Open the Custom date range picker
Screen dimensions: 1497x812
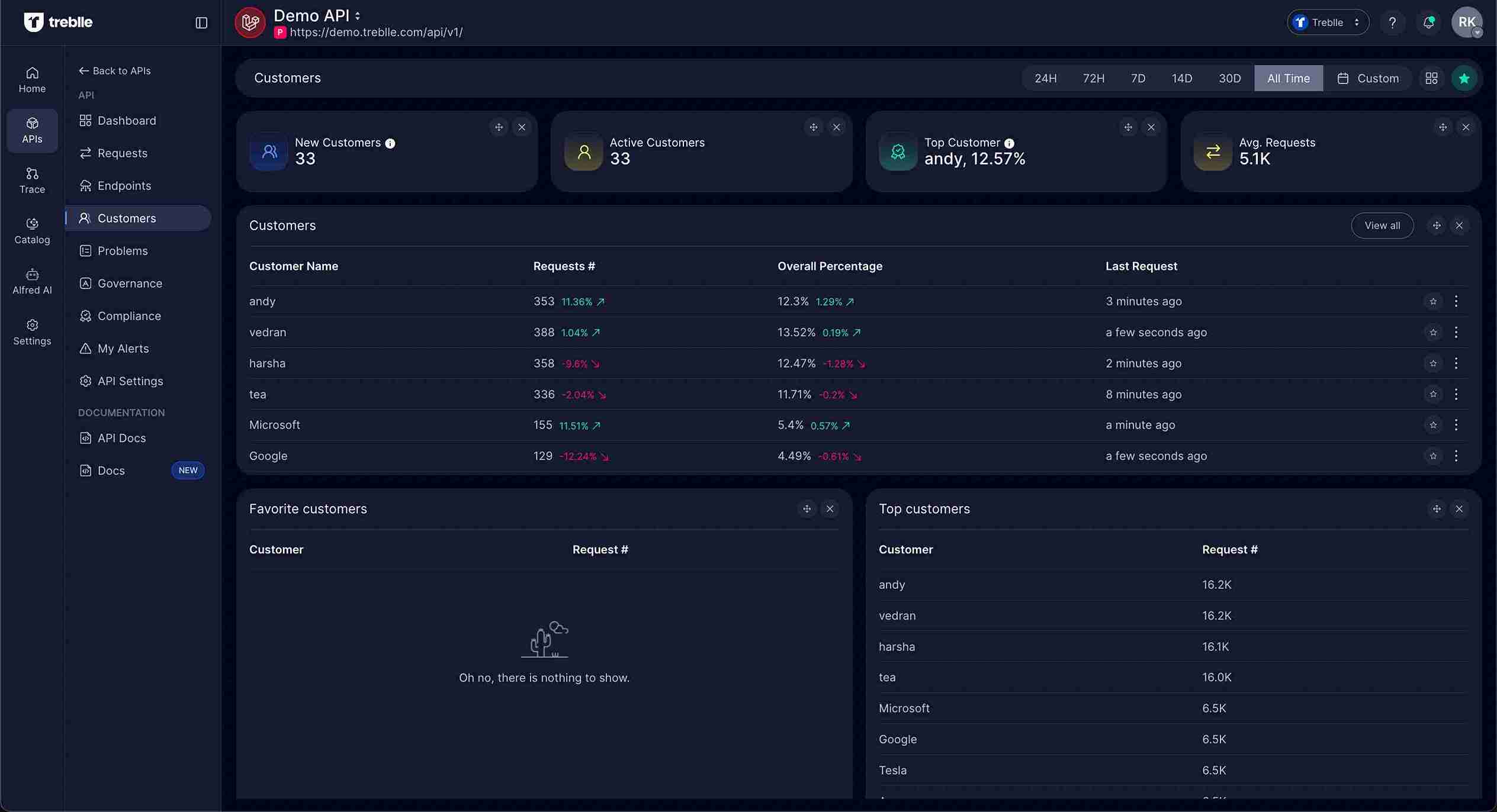click(1370, 78)
